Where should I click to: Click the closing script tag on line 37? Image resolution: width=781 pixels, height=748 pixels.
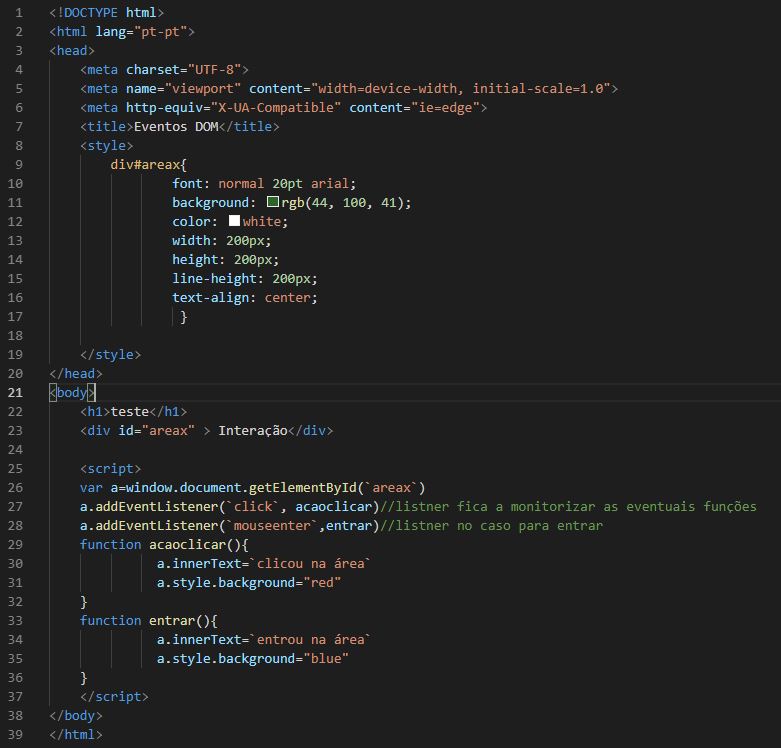click(115, 697)
